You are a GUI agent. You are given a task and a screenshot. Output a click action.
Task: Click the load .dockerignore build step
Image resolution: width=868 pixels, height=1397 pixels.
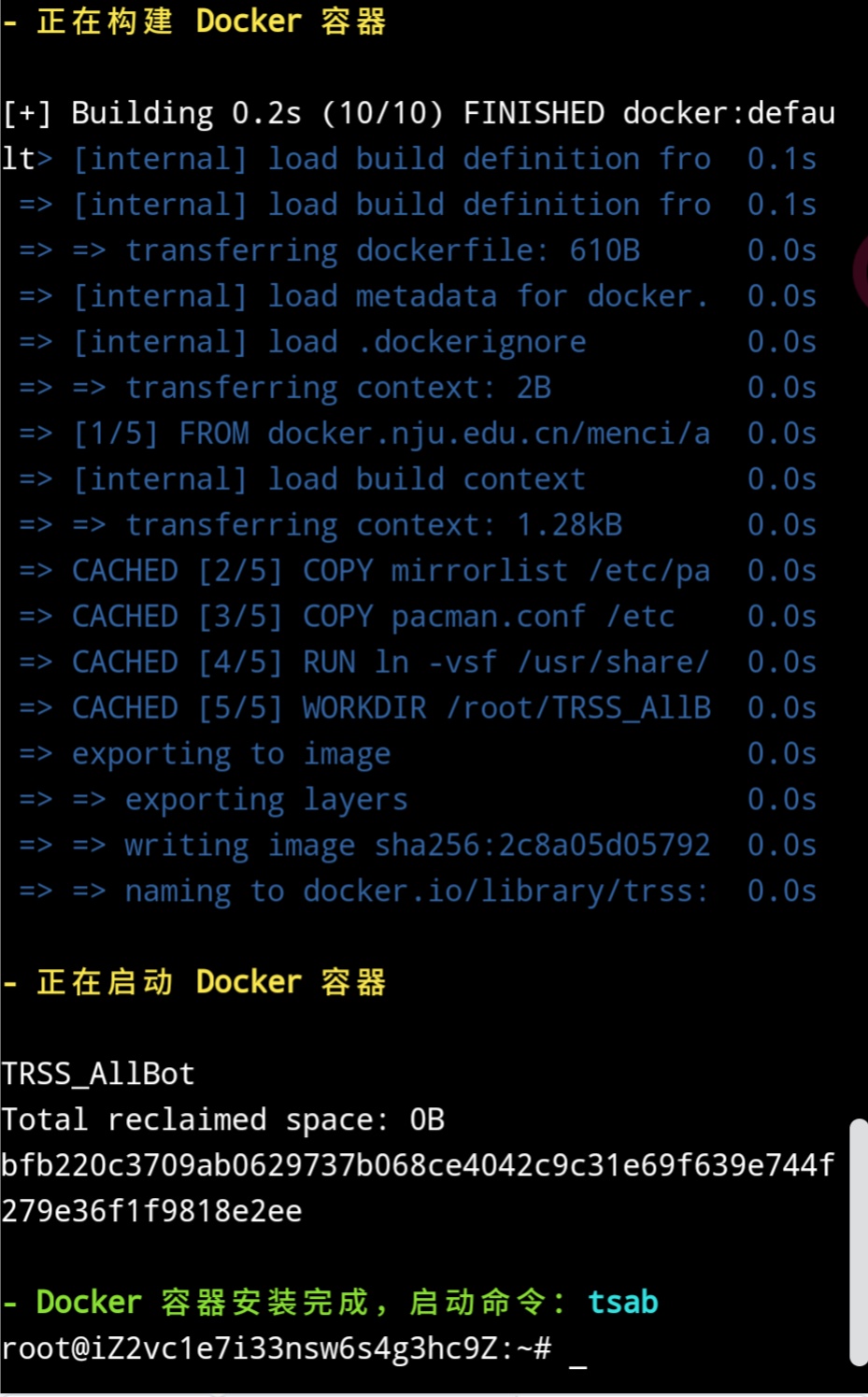pos(329,342)
